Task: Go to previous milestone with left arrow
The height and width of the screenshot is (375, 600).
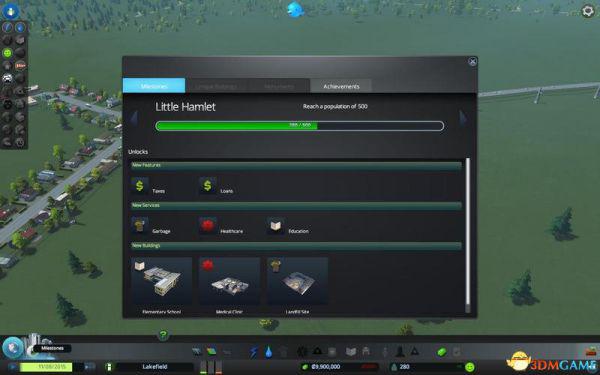Action: pos(134,118)
